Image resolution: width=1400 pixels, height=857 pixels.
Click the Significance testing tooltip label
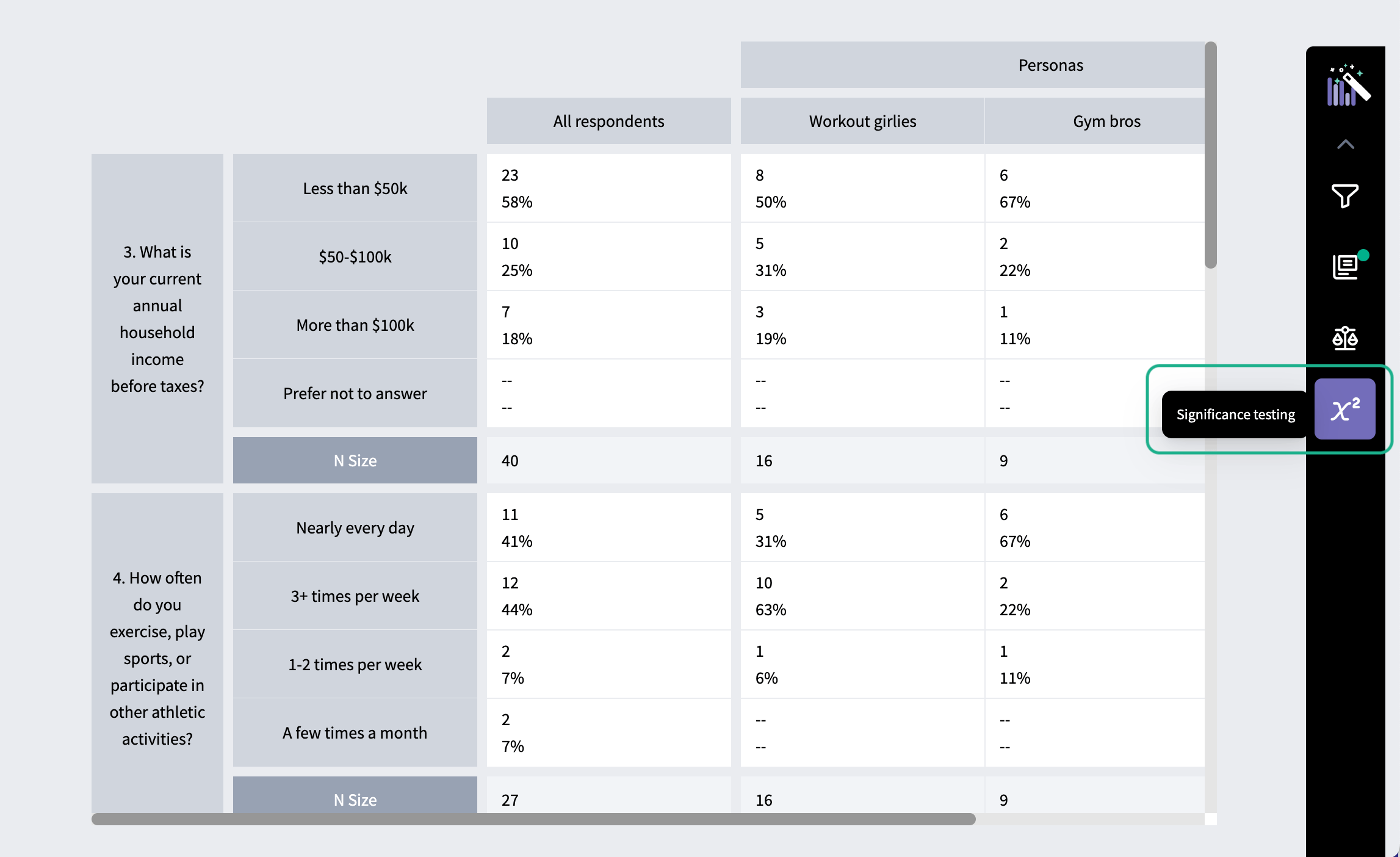1235,414
